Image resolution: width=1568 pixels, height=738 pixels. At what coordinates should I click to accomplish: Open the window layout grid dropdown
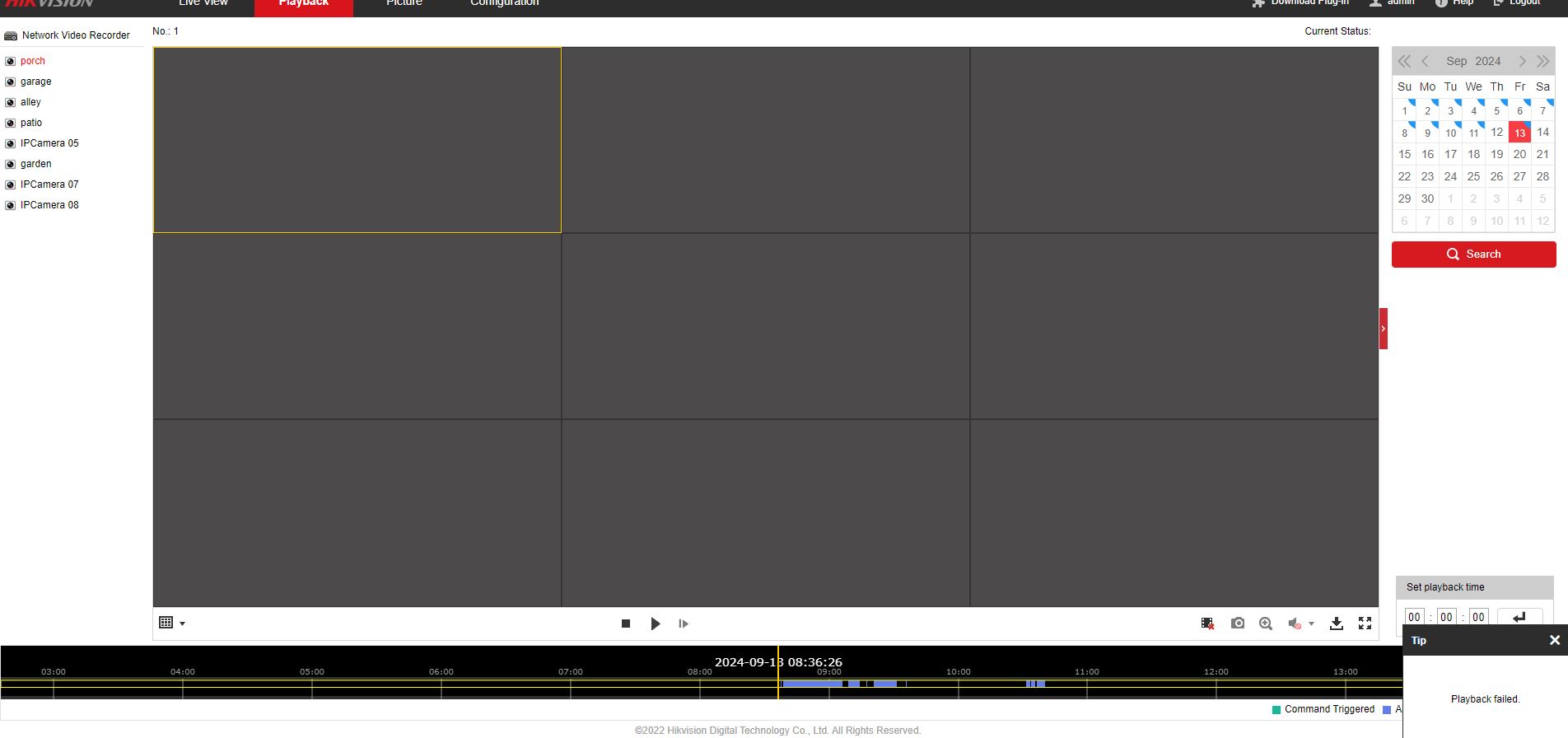[x=171, y=623]
